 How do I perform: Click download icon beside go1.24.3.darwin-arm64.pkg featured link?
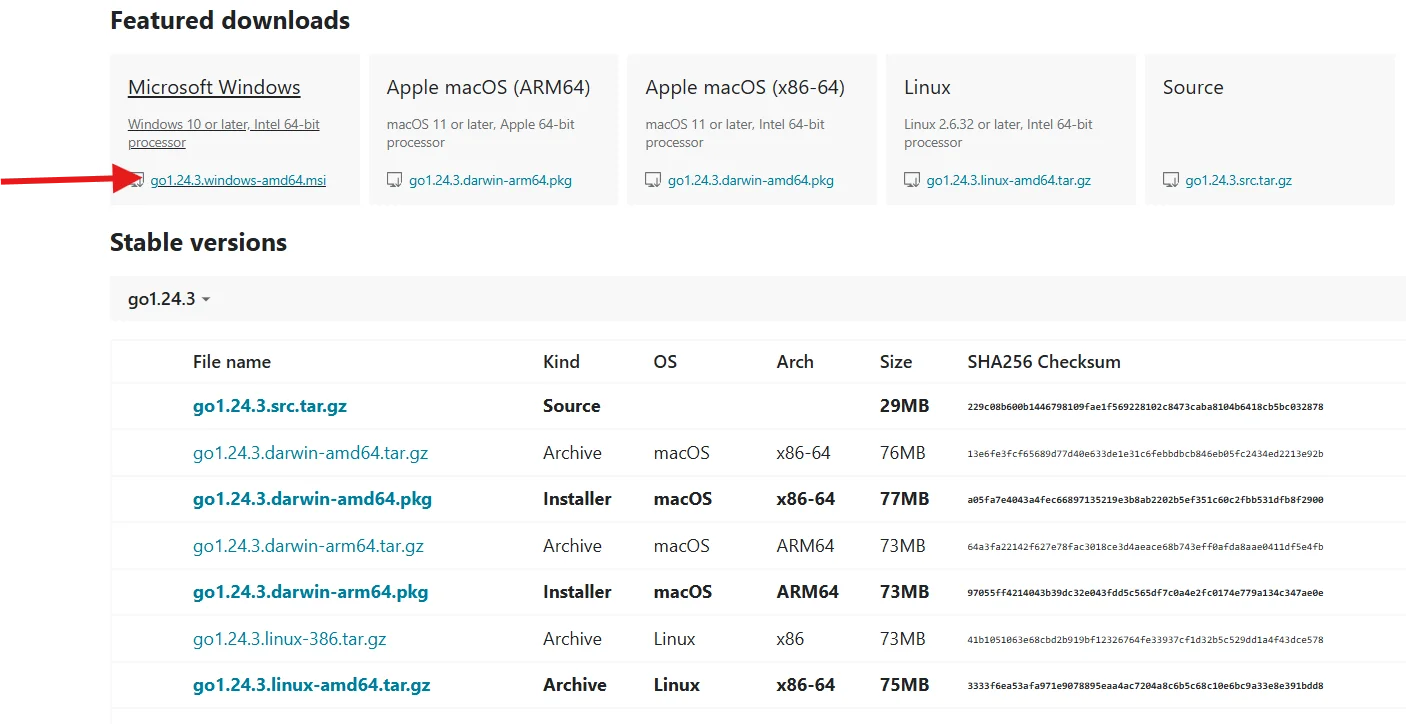click(395, 180)
